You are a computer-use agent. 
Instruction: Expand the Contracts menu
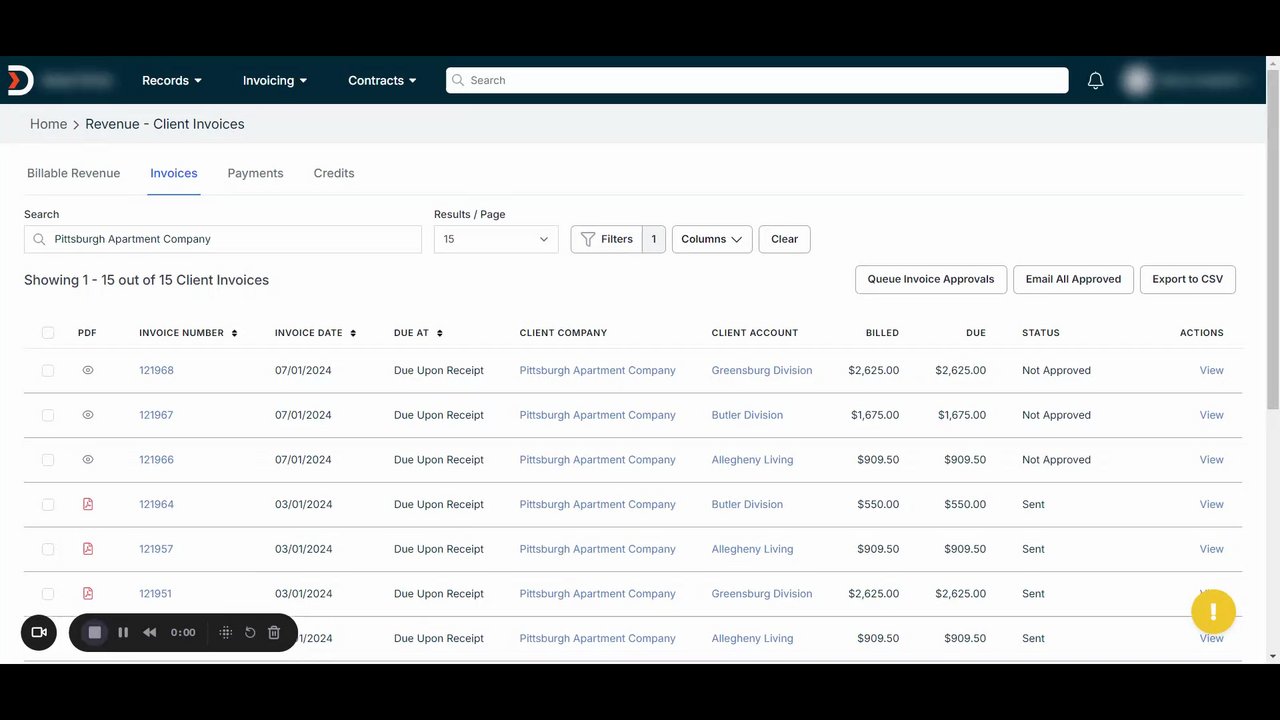coord(382,80)
